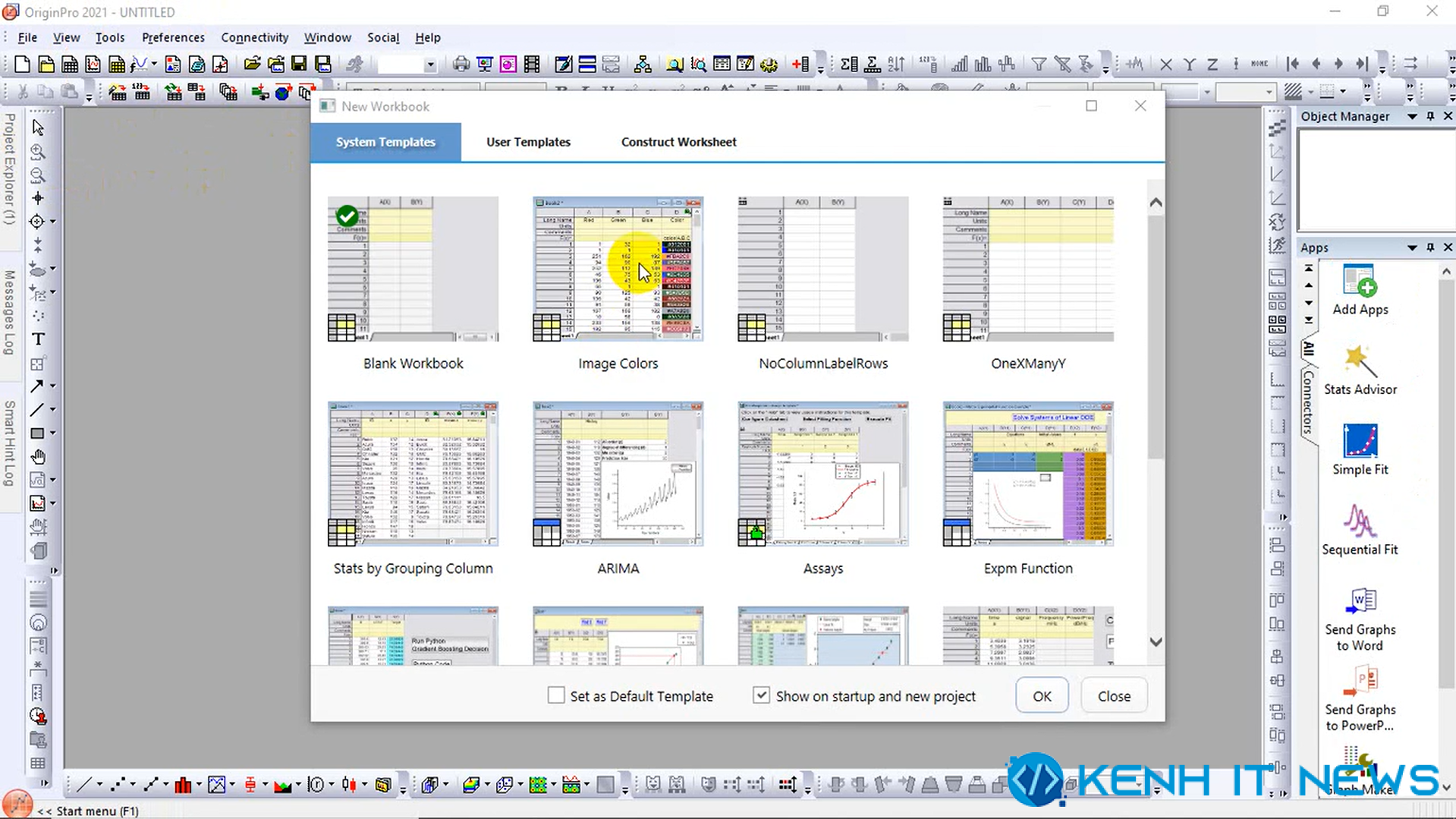Screen dimensions: 1456x819
Task: Select the Expm Function template thumbnail
Action: point(1028,474)
